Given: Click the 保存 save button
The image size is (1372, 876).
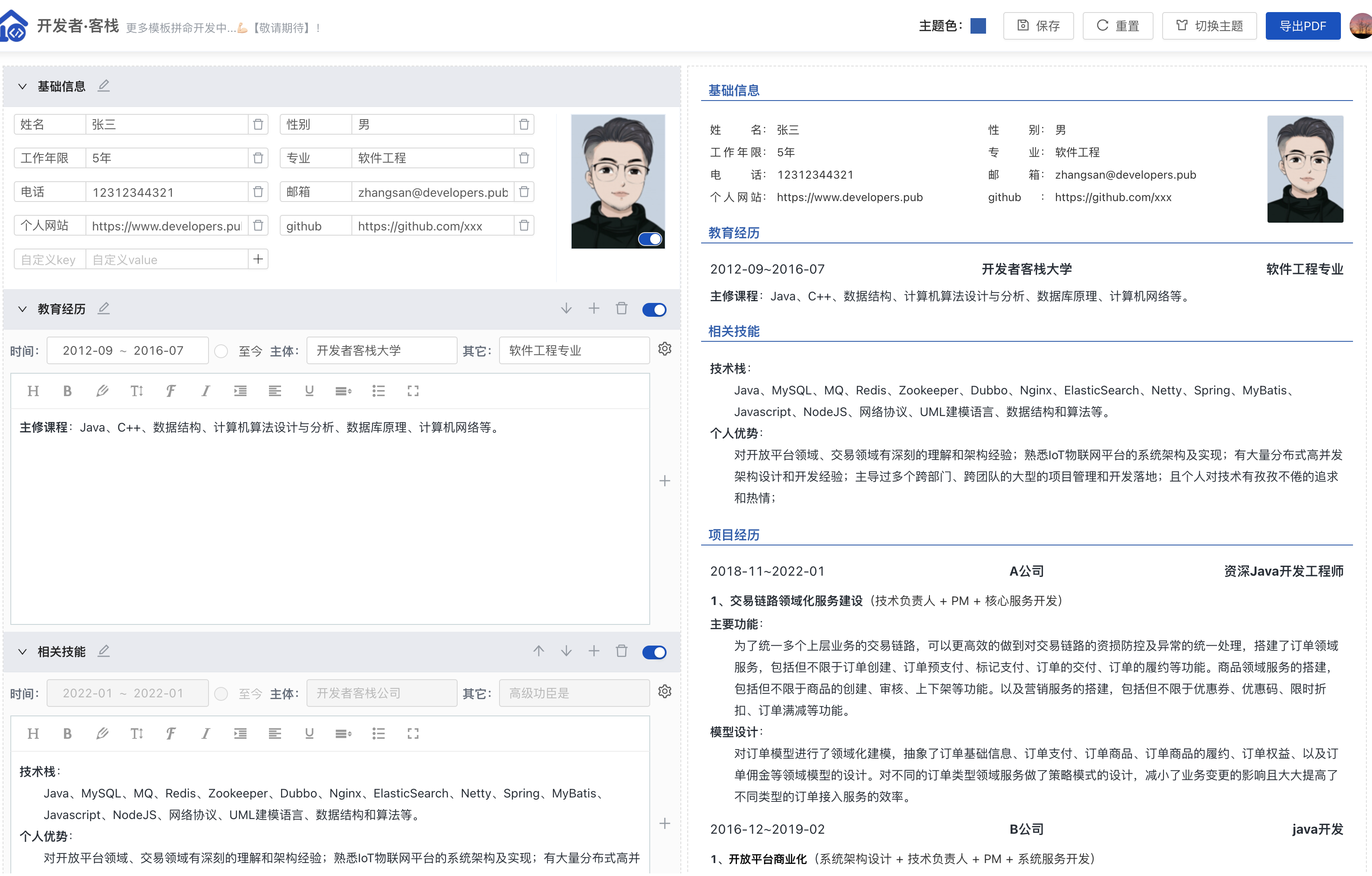Looking at the screenshot, I should coord(1038,26).
